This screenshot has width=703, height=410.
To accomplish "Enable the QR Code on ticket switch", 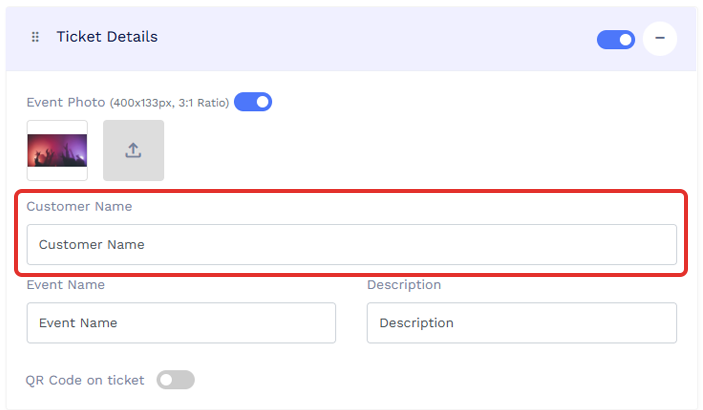I will [x=175, y=380].
